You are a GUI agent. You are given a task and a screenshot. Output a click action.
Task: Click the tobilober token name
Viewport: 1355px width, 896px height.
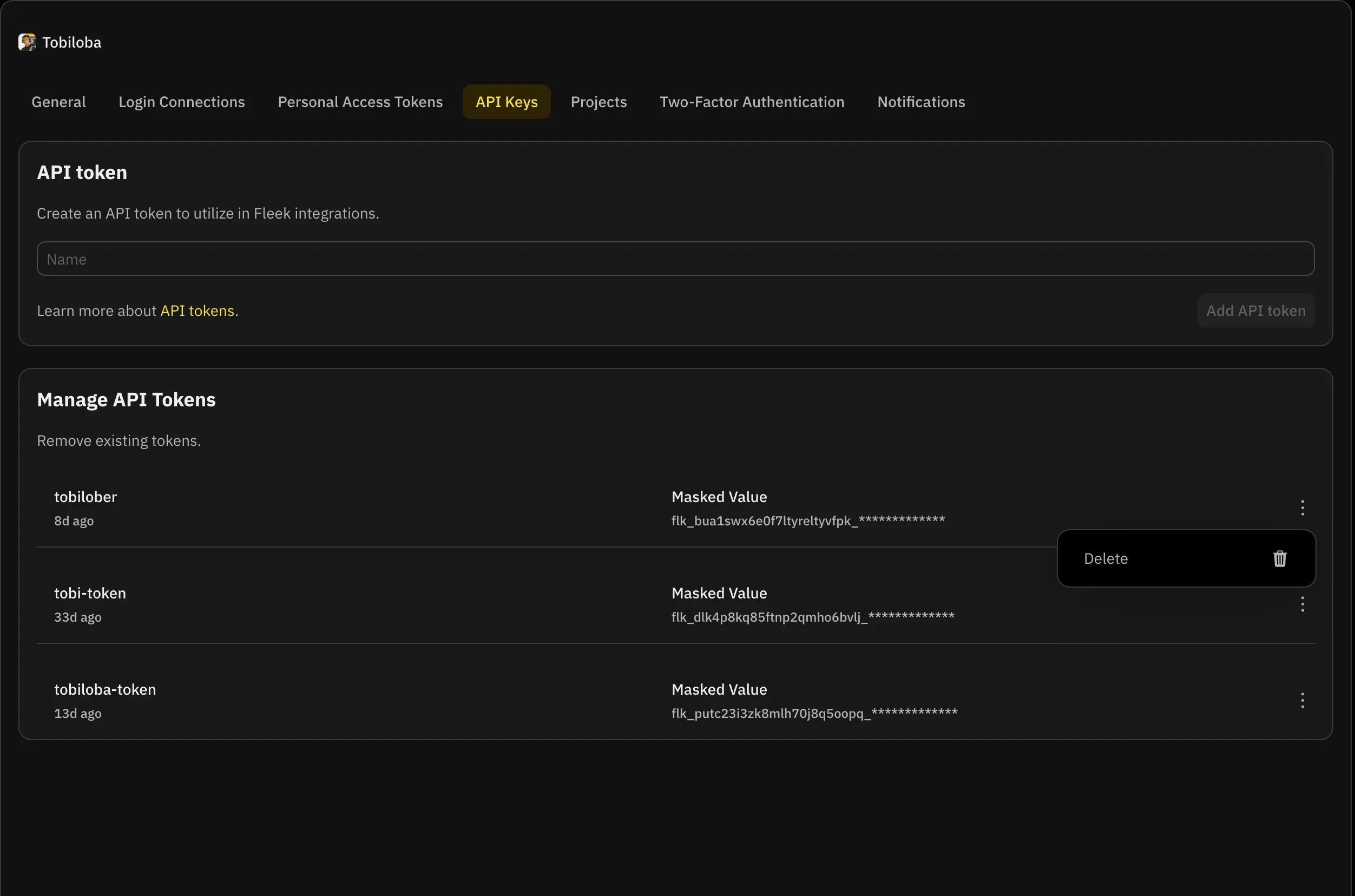[85, 497]
